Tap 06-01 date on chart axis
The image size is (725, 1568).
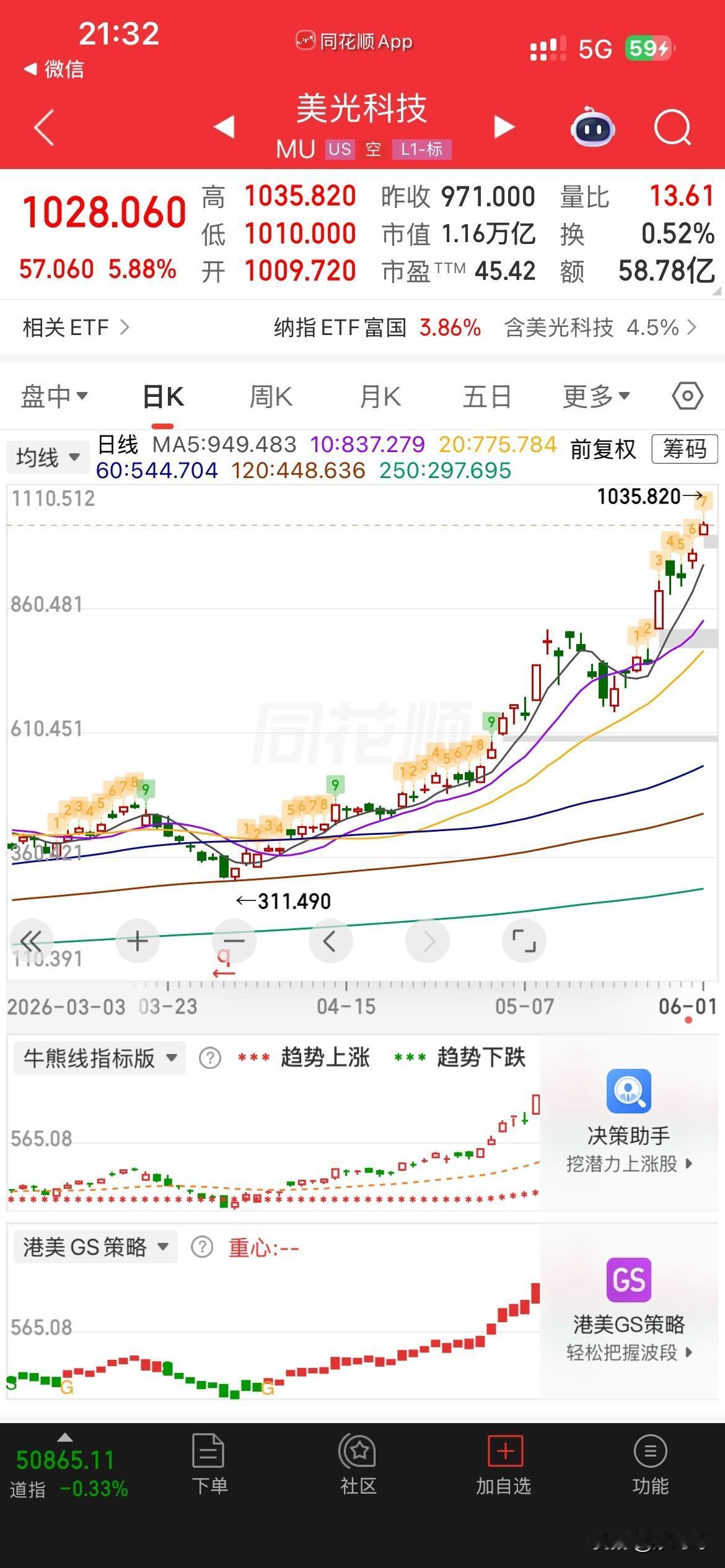[688, 1006]
